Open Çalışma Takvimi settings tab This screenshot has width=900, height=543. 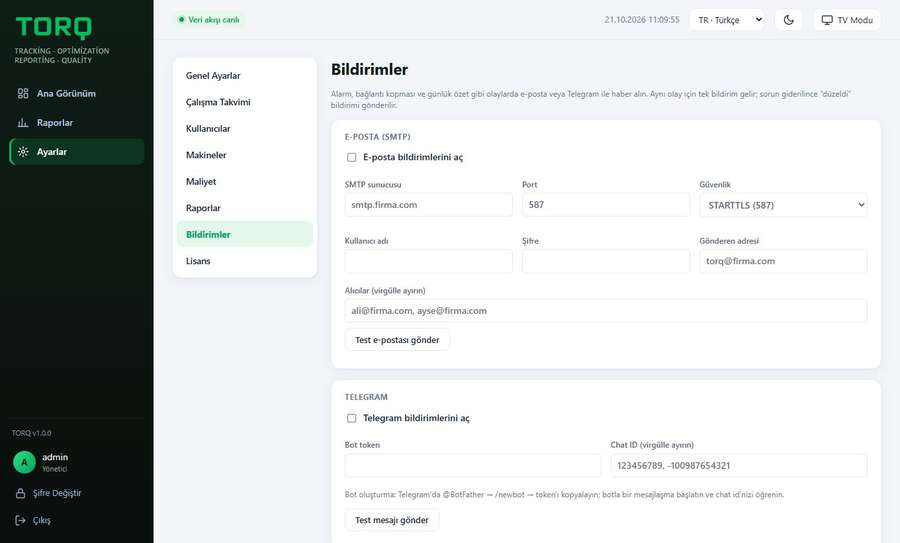point(245,102)
